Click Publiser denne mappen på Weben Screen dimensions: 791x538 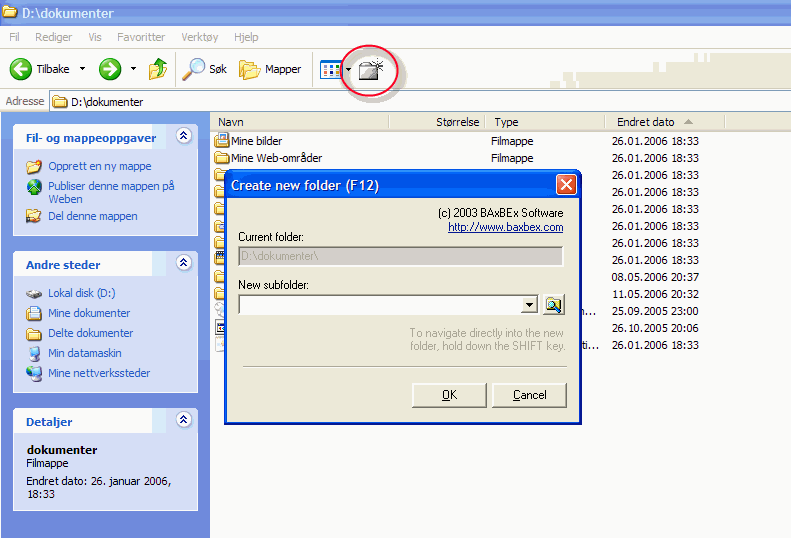click(x=111, y=192)
